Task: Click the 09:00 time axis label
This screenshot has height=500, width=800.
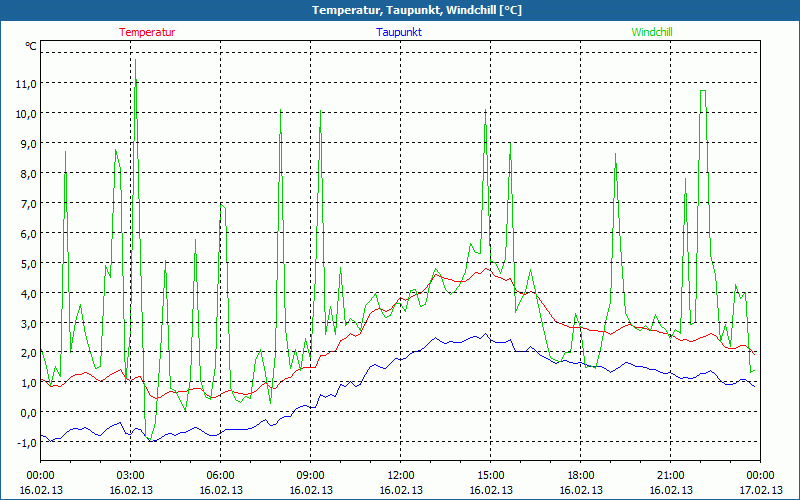Action: click(x=311, y=476)
